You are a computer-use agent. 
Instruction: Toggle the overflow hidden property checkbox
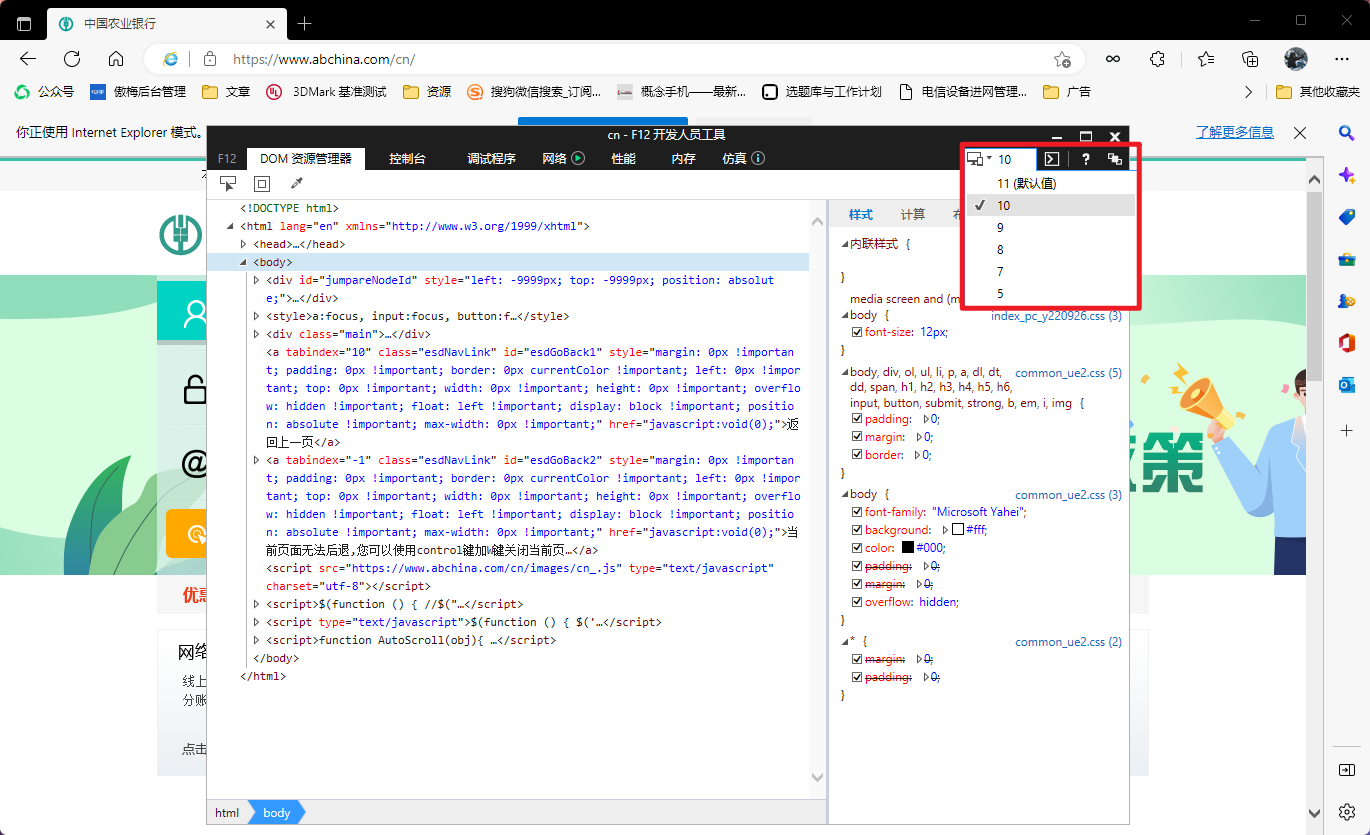[857, 602]
